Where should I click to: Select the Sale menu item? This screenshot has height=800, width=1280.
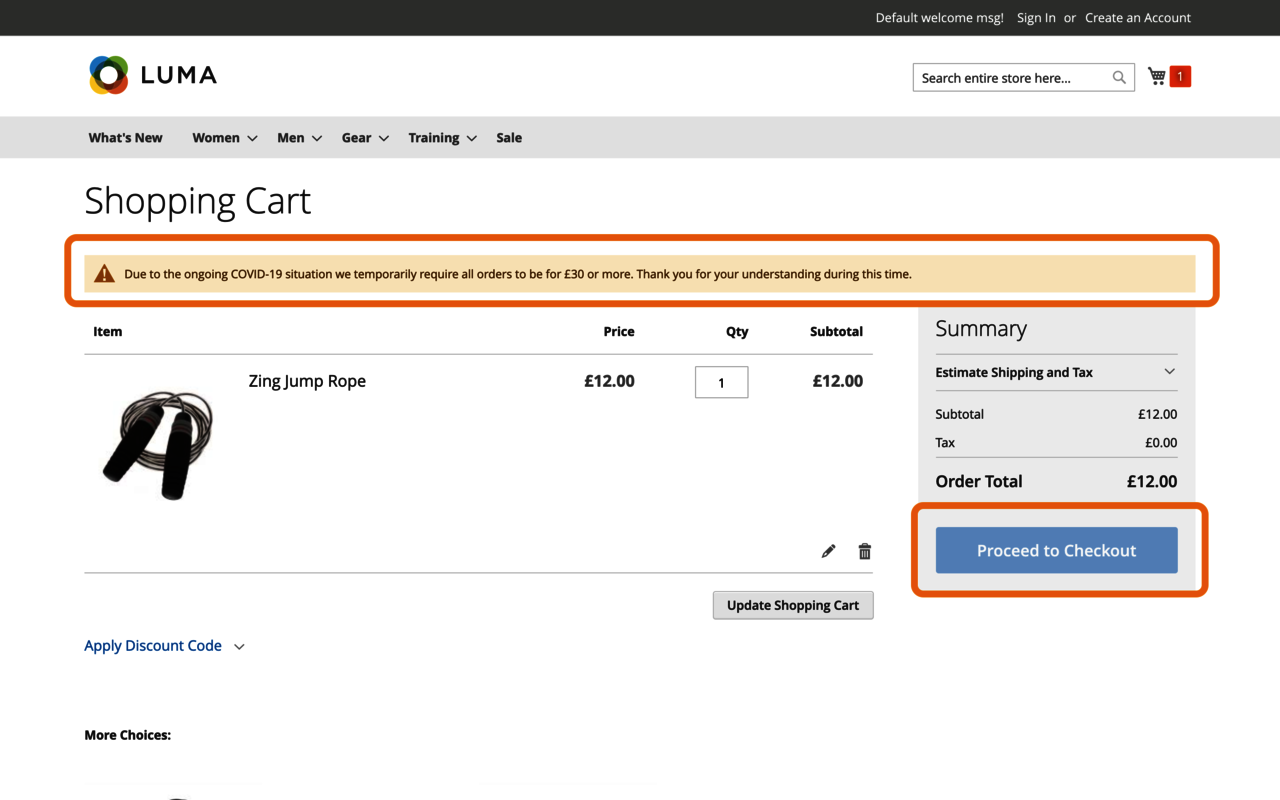[509, 138]
